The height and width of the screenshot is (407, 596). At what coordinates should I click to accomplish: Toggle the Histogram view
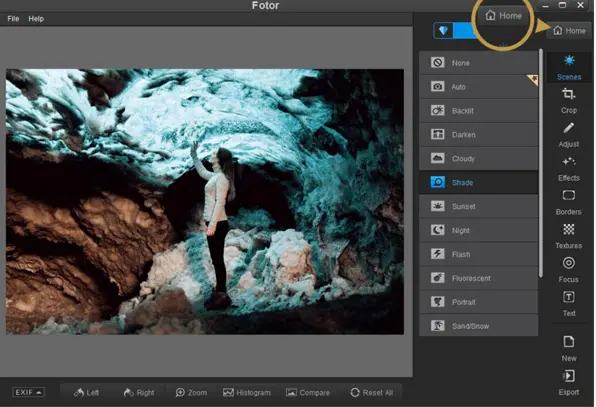(247, 393)
